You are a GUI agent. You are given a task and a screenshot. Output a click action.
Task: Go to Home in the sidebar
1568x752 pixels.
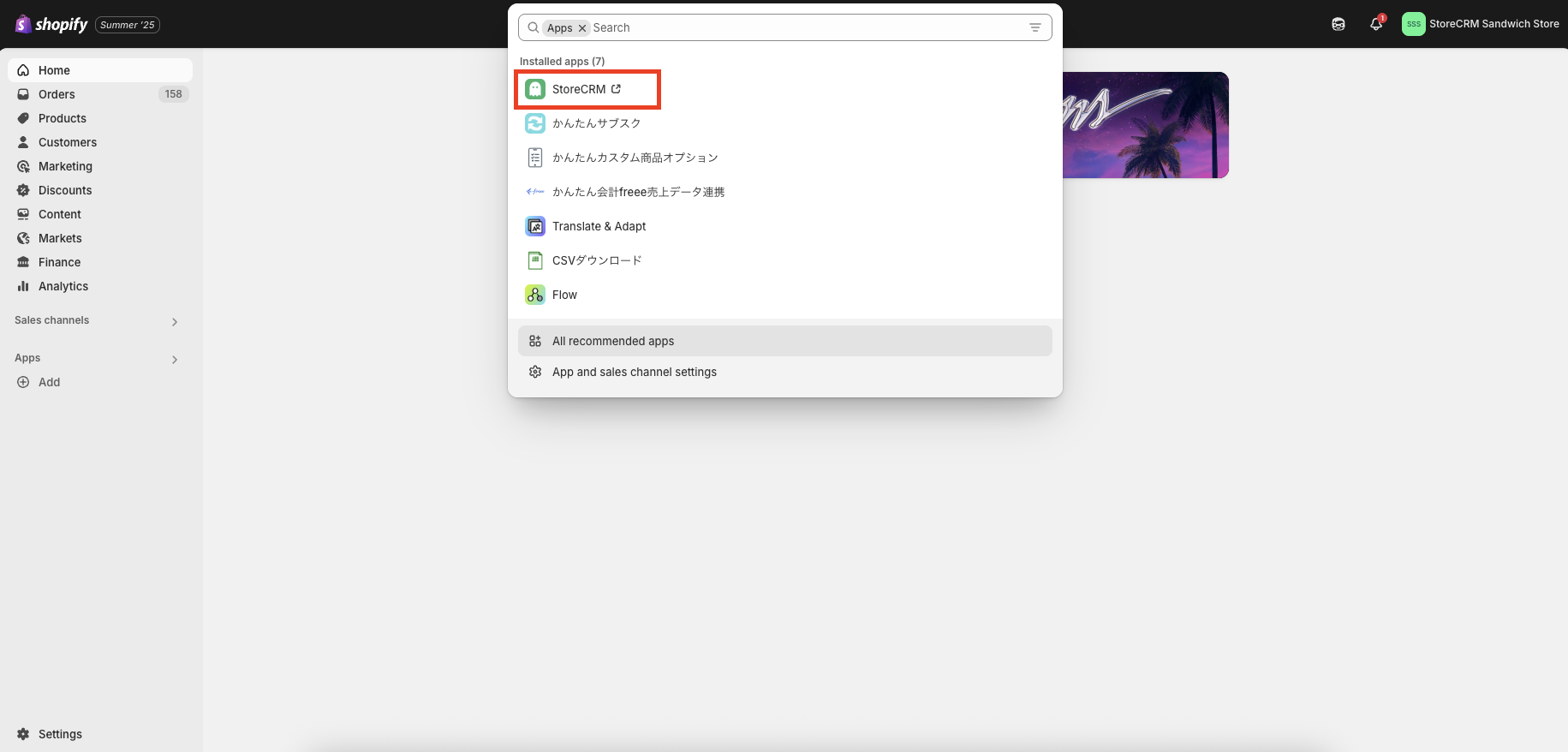point(100,70)
